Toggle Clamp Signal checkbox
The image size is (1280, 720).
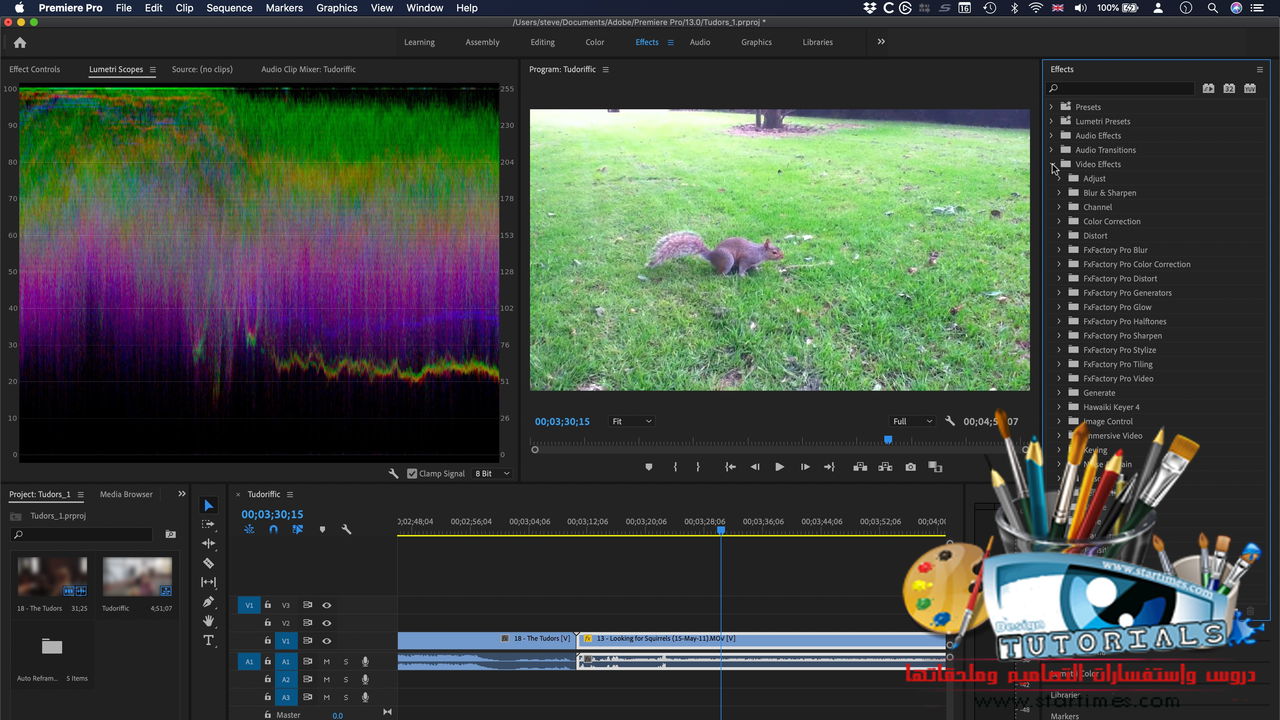[412, 473]
